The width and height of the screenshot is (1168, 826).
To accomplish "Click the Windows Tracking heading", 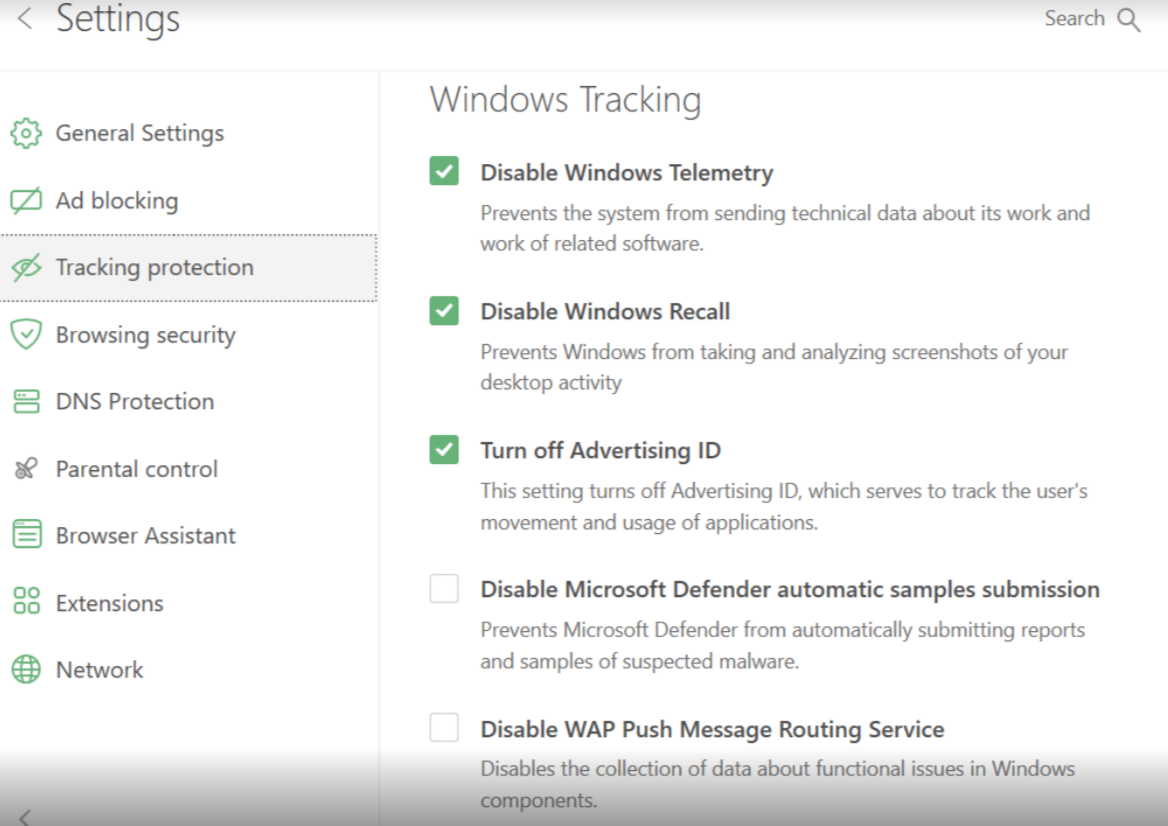I will click(x=565, y=100).
